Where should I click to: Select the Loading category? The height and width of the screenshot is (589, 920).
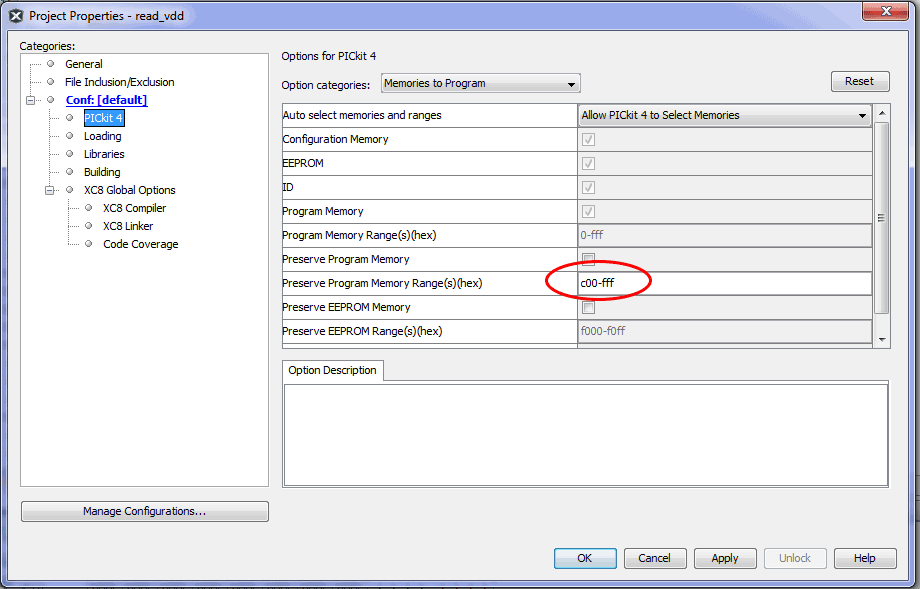click(x=103, y=136)
